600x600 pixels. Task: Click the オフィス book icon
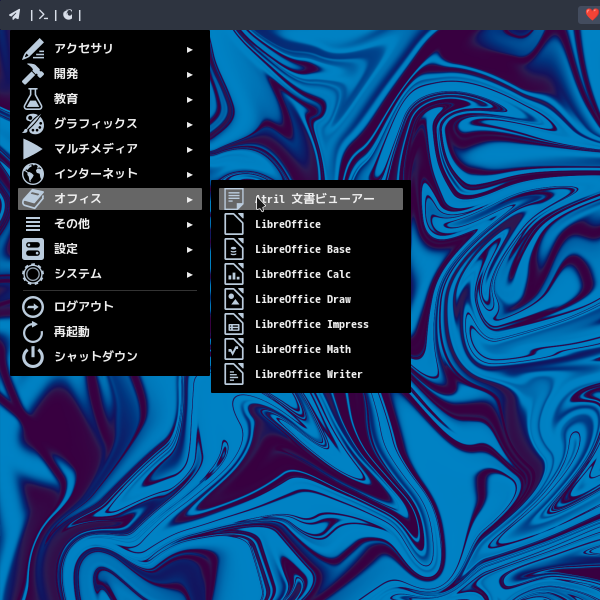coord(33,199)
